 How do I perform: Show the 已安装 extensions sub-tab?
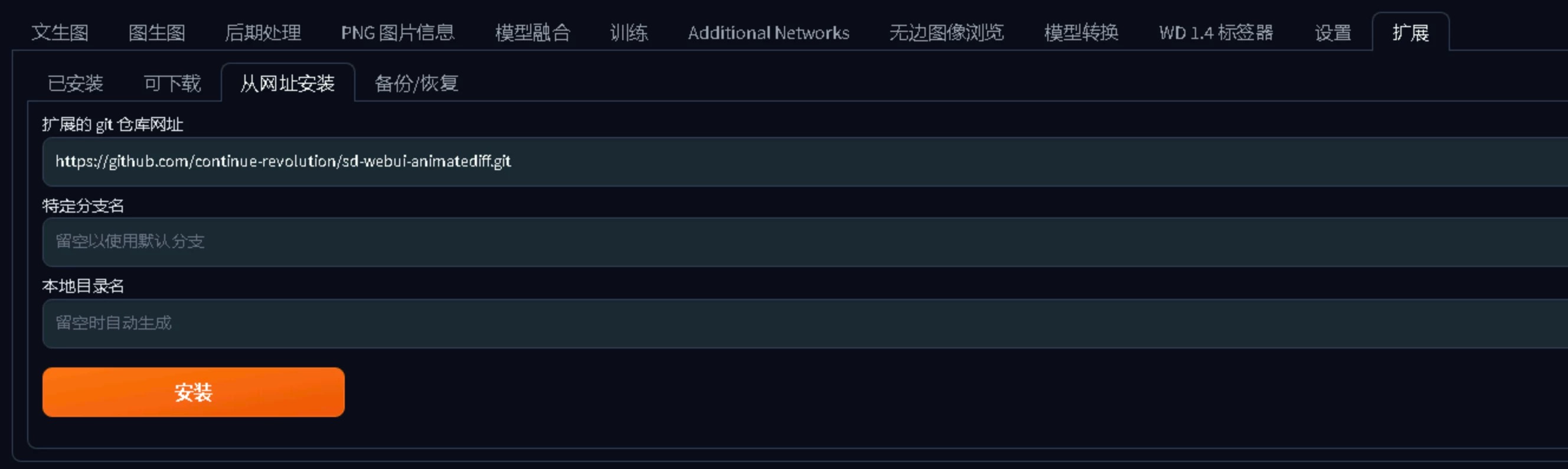(76, 83)
